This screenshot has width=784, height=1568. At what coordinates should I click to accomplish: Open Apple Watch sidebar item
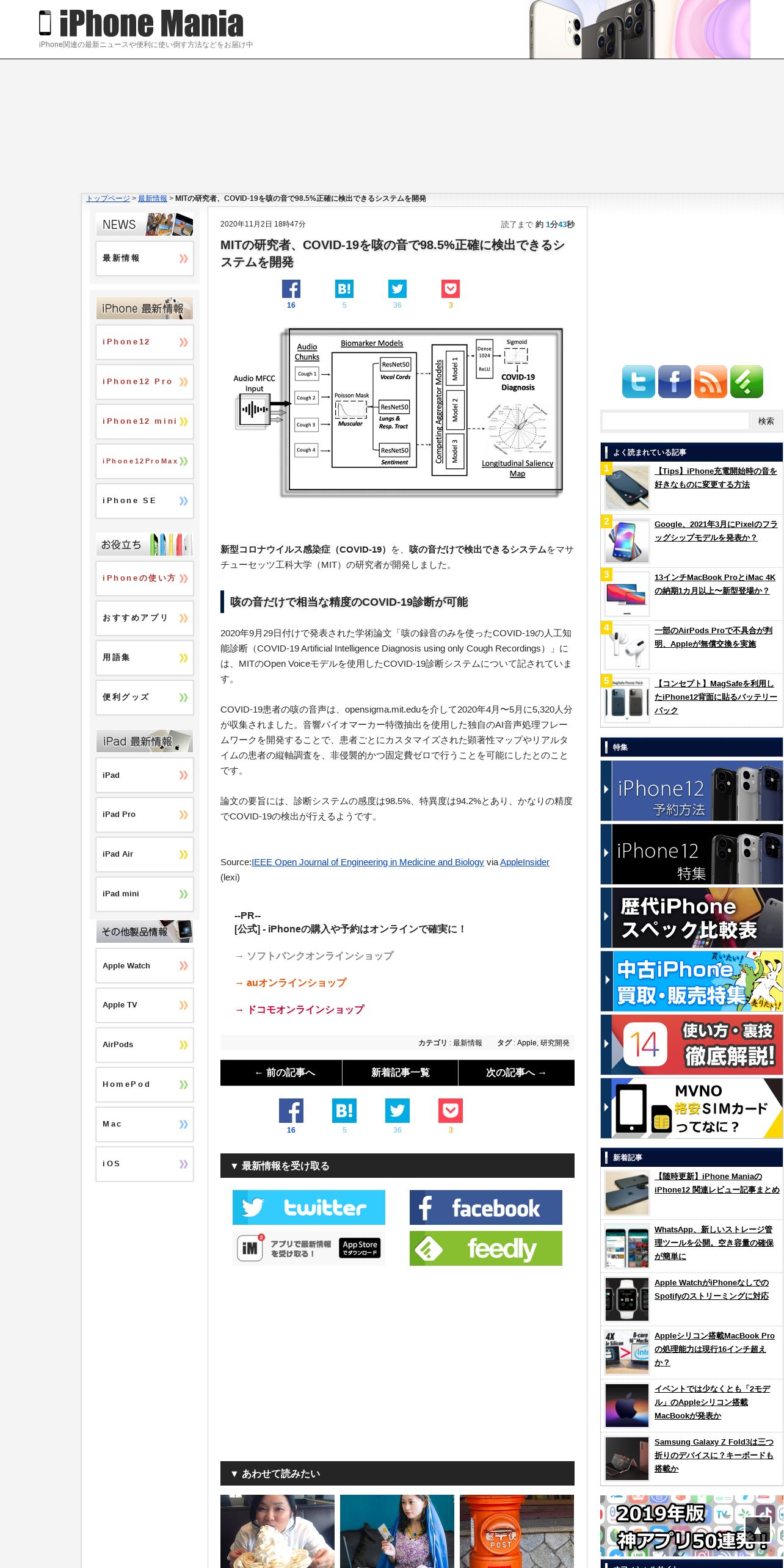tap(145, 965)
